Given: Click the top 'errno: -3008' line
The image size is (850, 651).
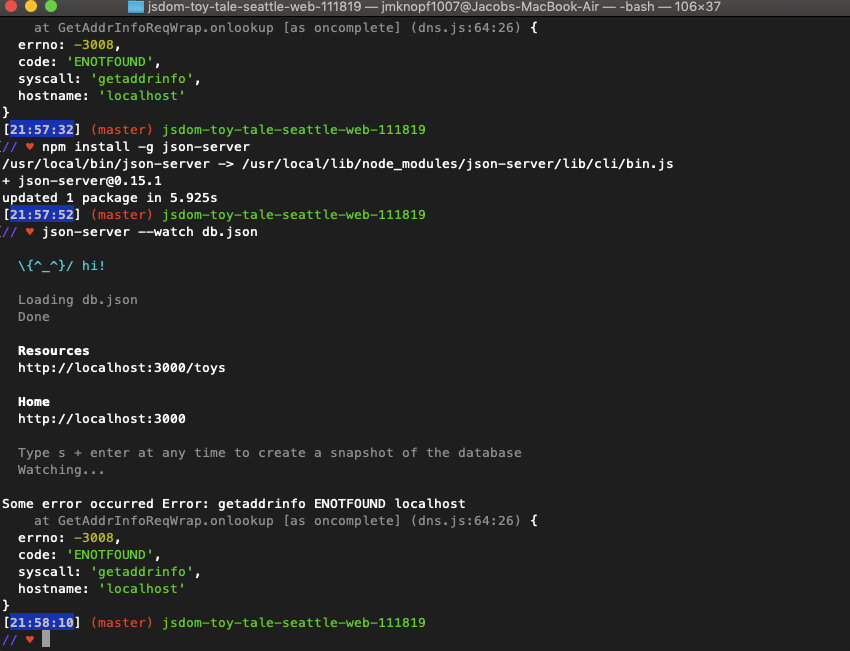Looking at the screenshot, I should pyautogui.click(x=69, y=44).
